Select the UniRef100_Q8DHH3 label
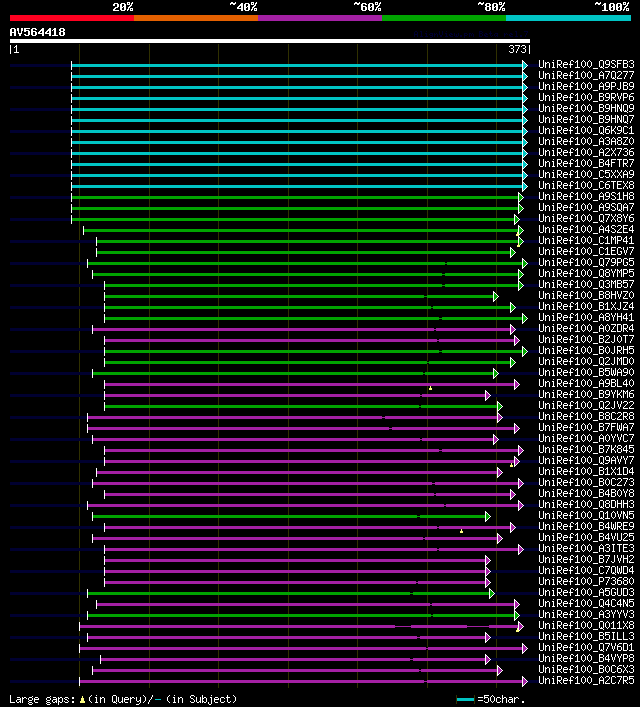The image size is (640, 707). pos(586,504)
